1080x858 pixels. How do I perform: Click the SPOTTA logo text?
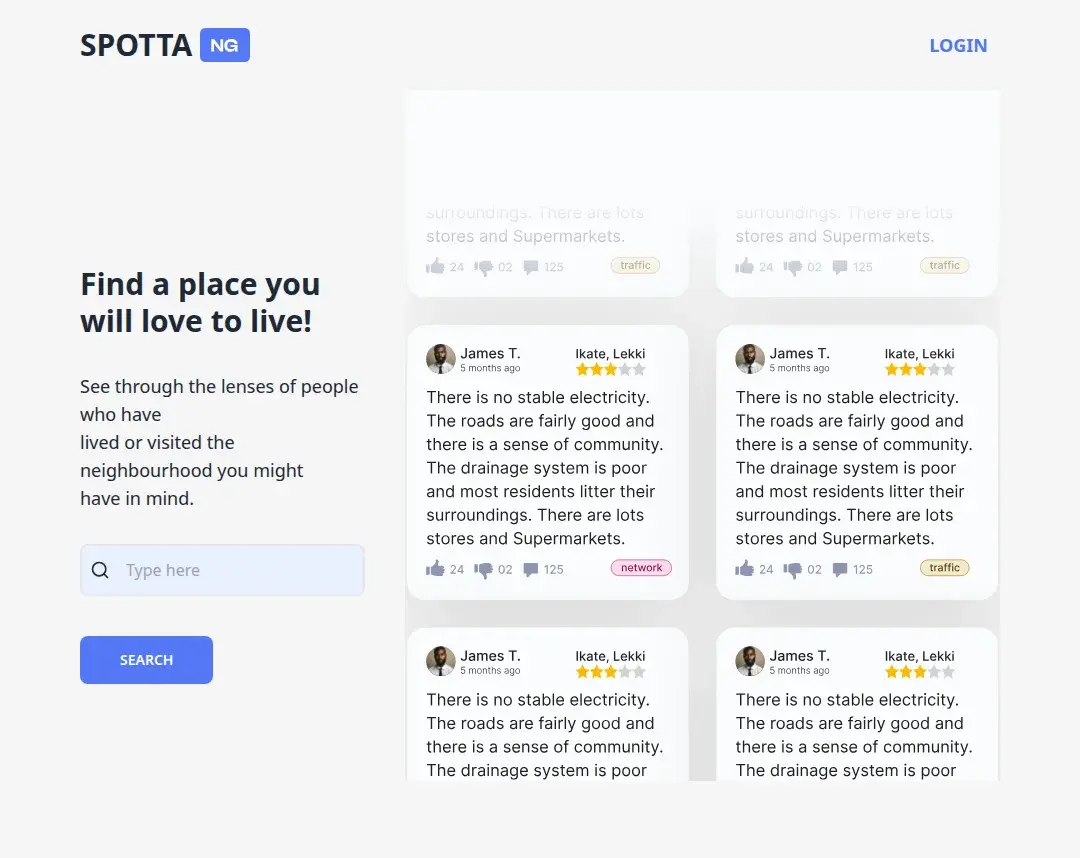(x=135, y=45)
